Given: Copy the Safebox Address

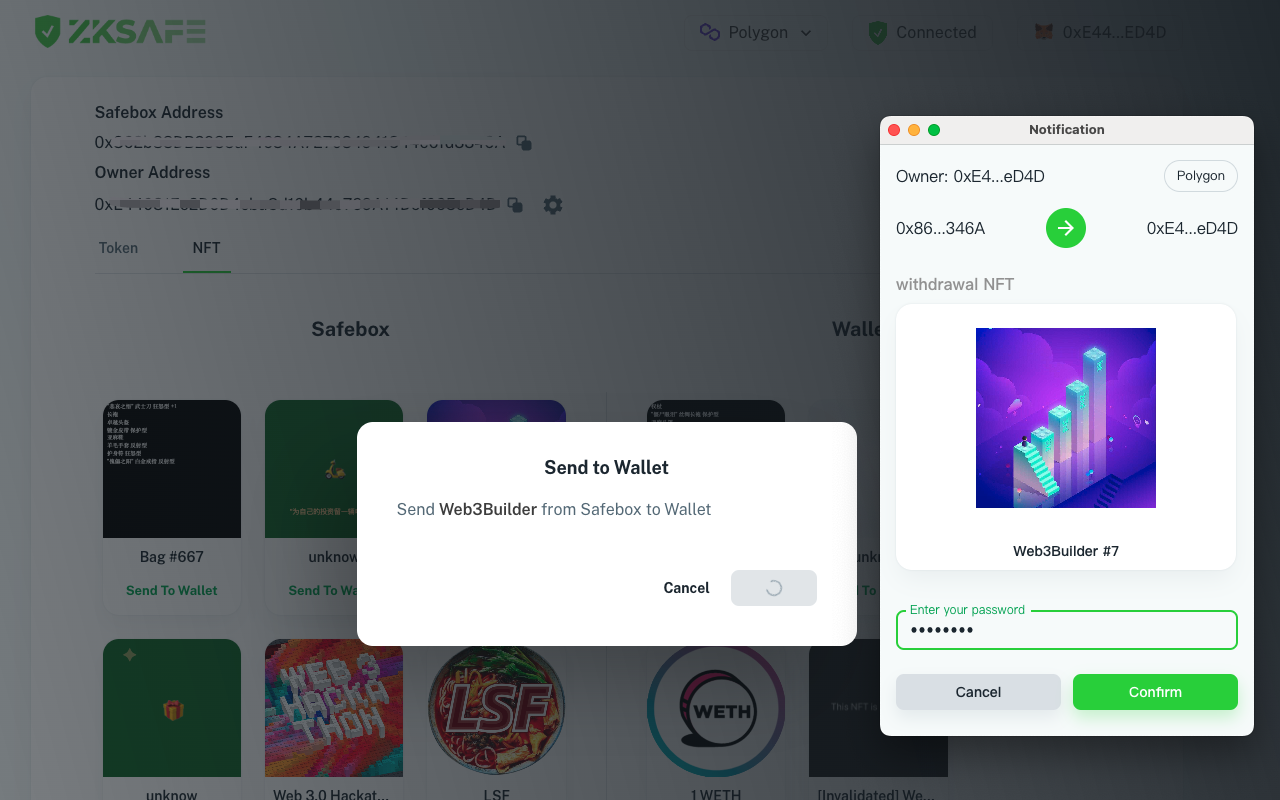Looking at the screenshot, I should tap(524, 143).
